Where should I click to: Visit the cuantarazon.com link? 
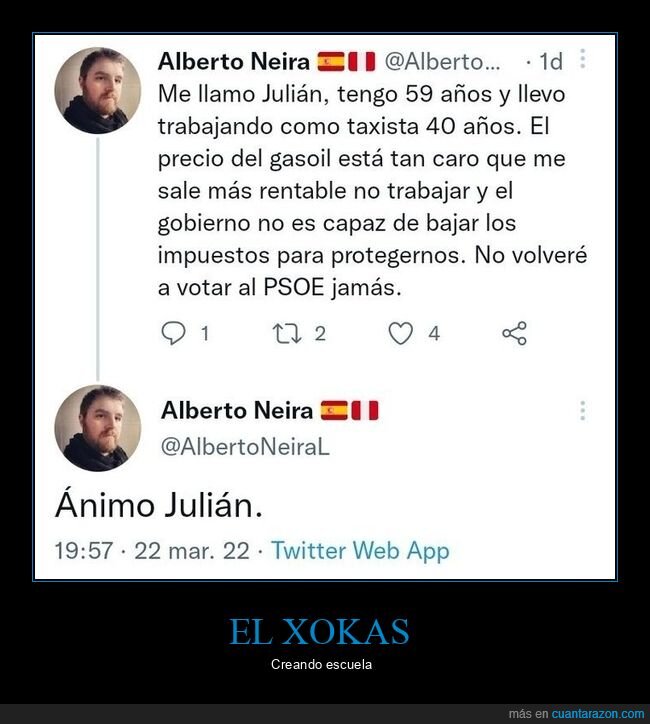(x=598, y=713)
